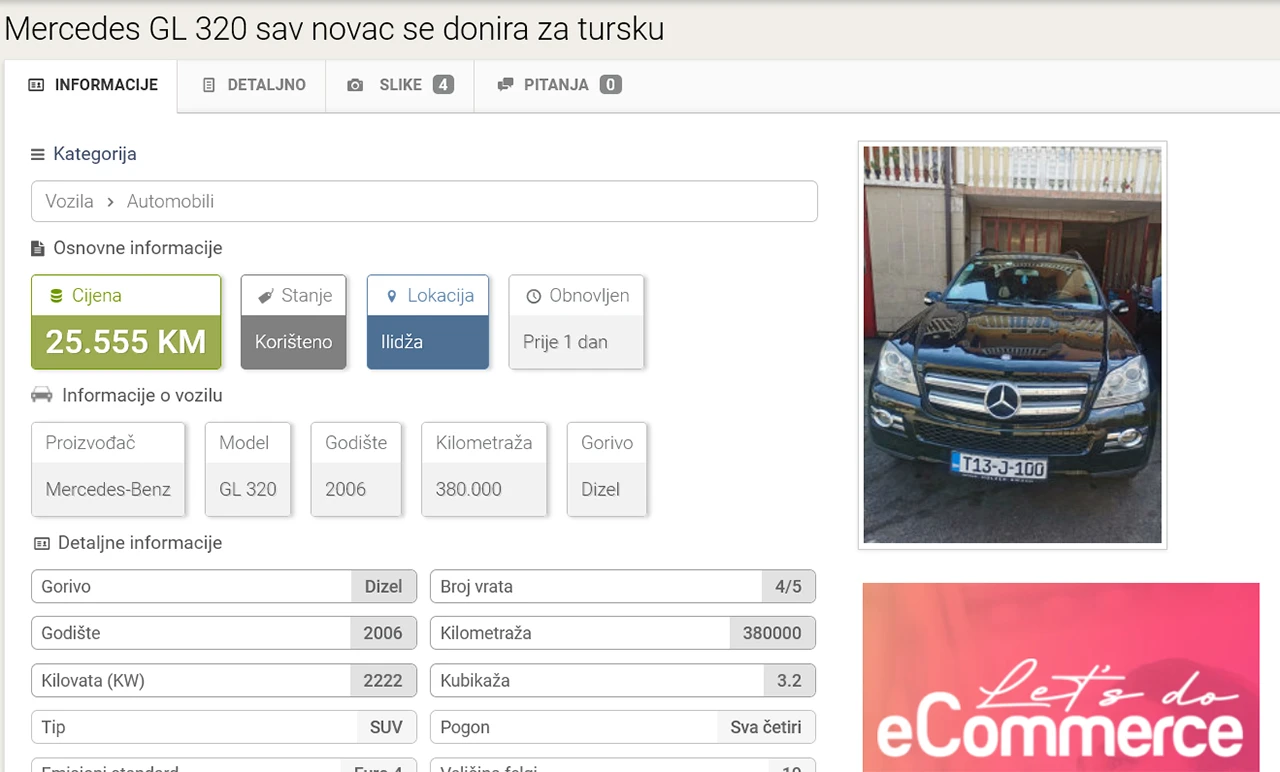Screen dimensions: 1280x772
Task: Click the car icon beside Informacije o vozilu
Action: (x=41, y=395)
